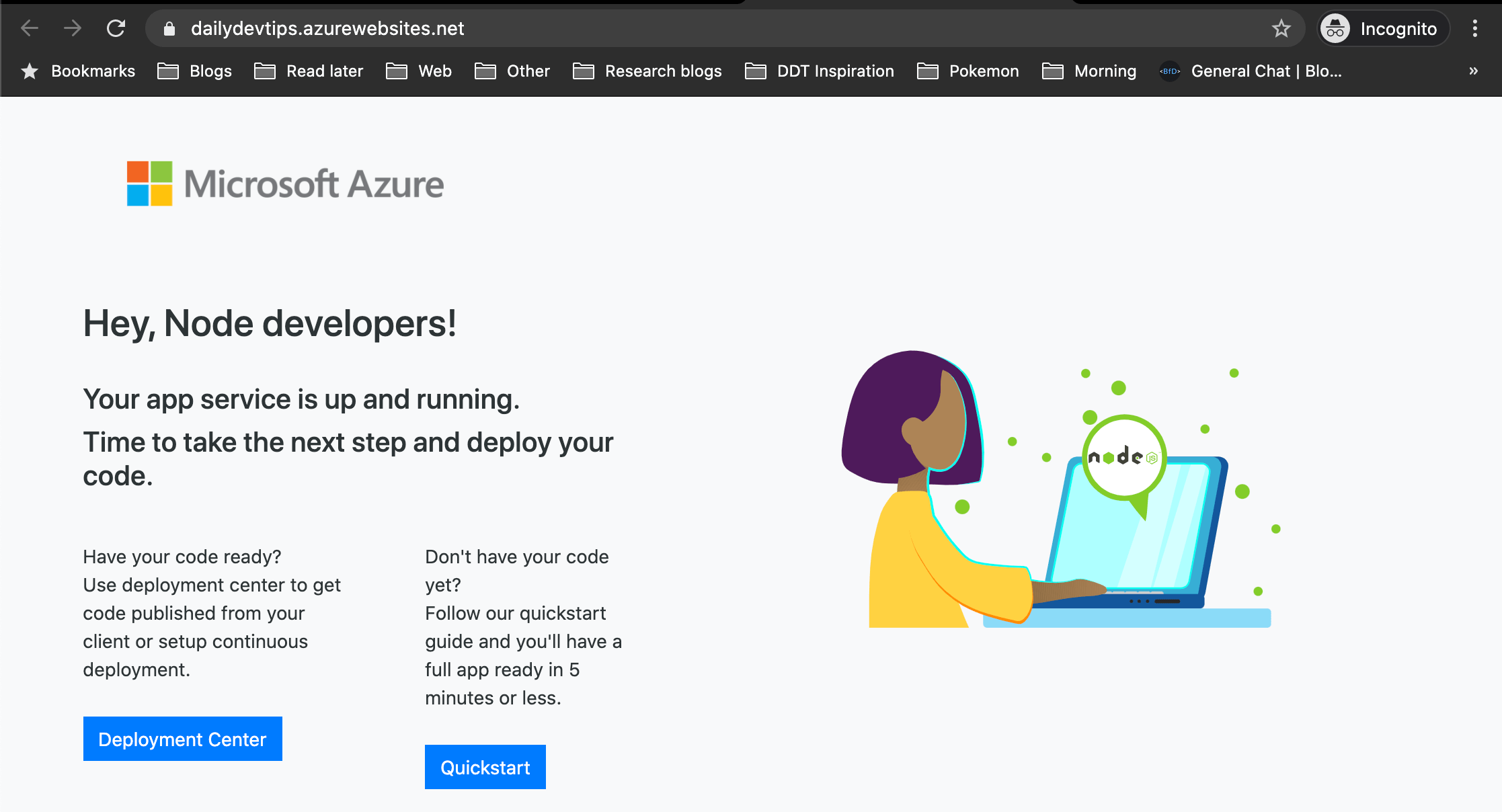Click the Quickstart button
The height and width of the screenshot is (812, 1502).
485,767
